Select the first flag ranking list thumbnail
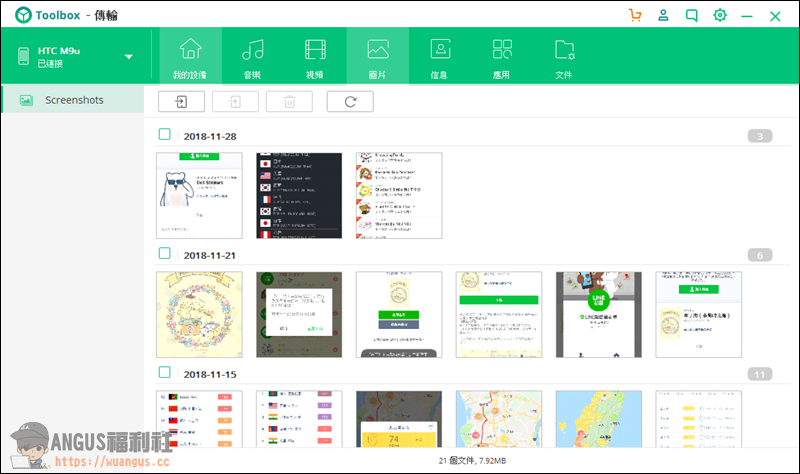The image size is (800, 474). coord(199,419)
